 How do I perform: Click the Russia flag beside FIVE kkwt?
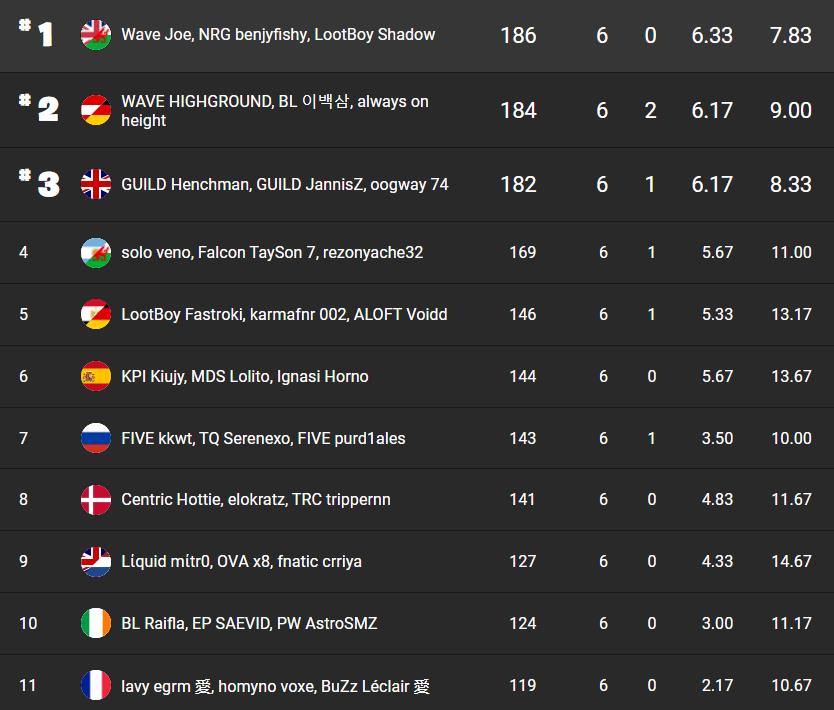tap(96, 438)
